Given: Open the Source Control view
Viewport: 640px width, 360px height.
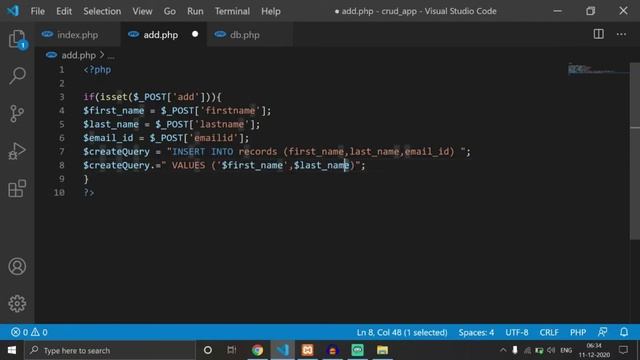Looking at the screenshot, I should tap(17, 113).
